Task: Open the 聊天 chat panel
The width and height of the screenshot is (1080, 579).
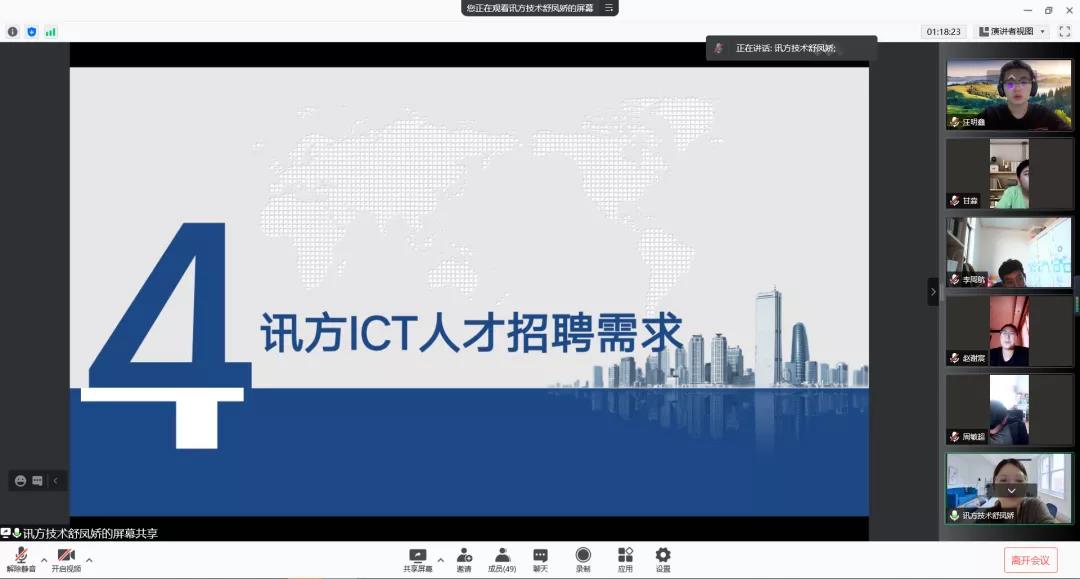Action: coord(540,556)
